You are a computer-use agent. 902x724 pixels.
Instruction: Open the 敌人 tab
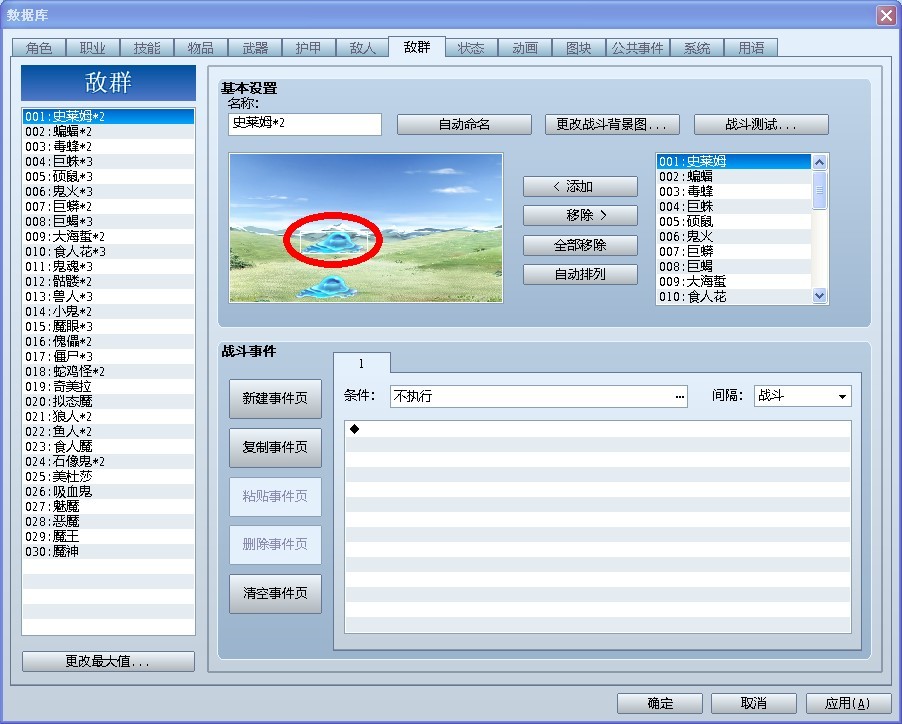pyautogui.click(x=362, y=48)
